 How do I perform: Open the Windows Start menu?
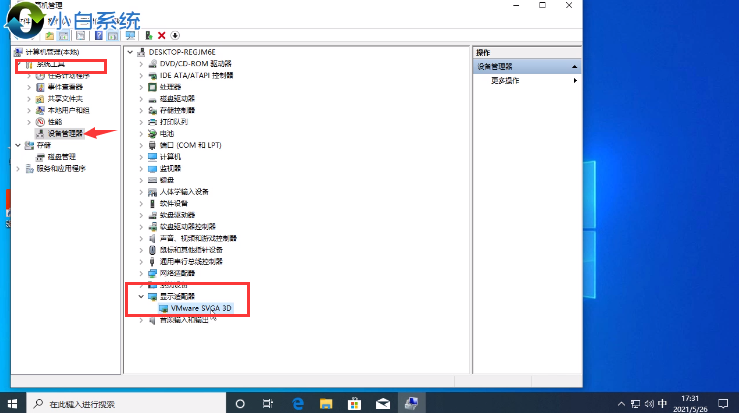click(12, 404)
